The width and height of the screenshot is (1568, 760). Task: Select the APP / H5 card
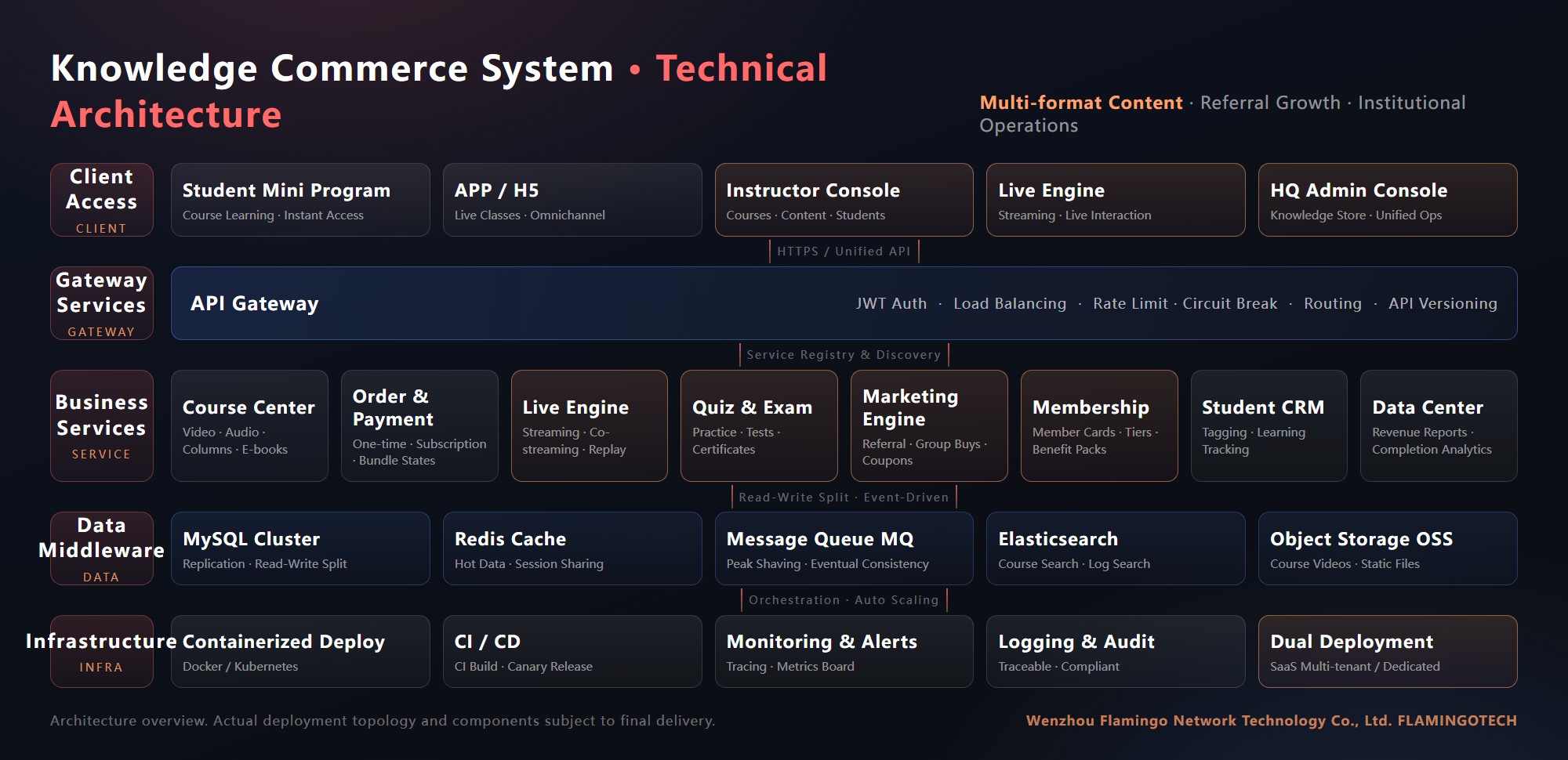572,200
